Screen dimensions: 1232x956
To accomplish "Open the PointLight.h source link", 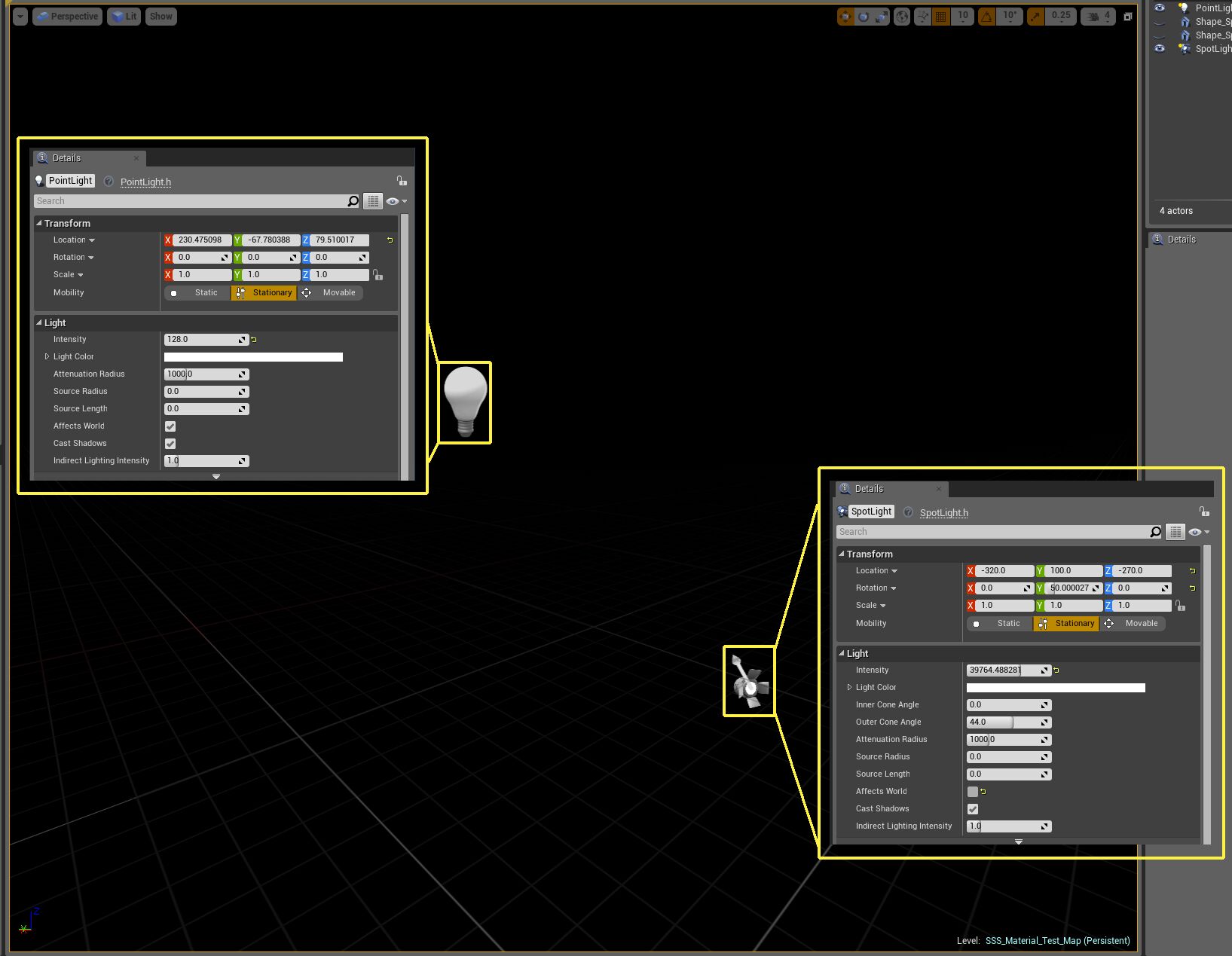I will coord(145,182).
